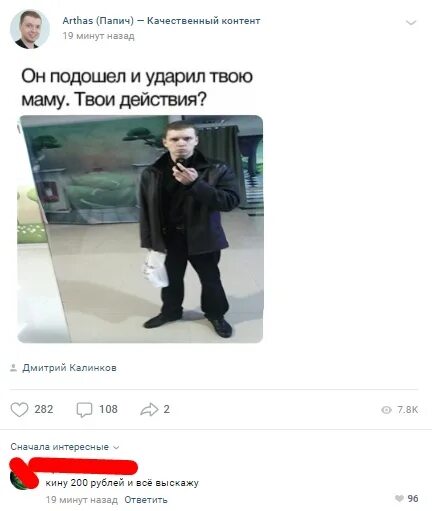Click the 108 comments counter
The width and height of the screenshot is (432, 511).
(x=108, y=409)
